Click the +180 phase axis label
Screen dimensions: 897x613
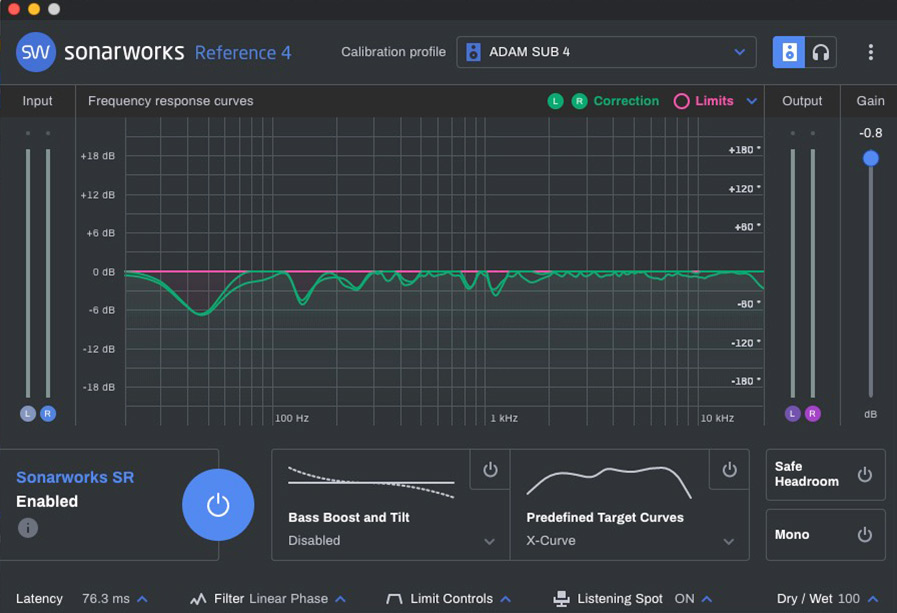tap(743, 150)
